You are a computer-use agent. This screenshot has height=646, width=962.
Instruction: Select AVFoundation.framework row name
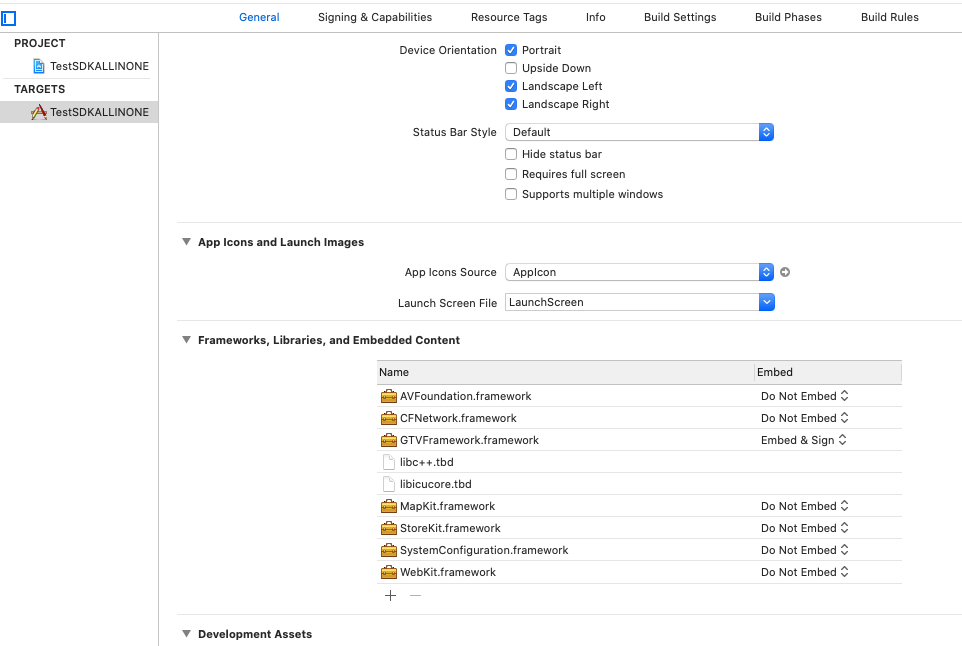click(466, 396)
